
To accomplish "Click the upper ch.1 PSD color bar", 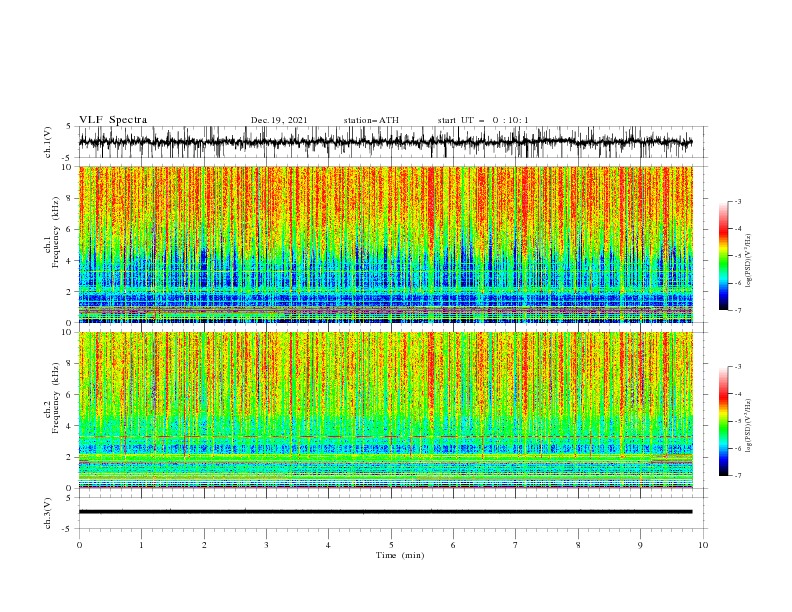I will (x=723, y=256).
